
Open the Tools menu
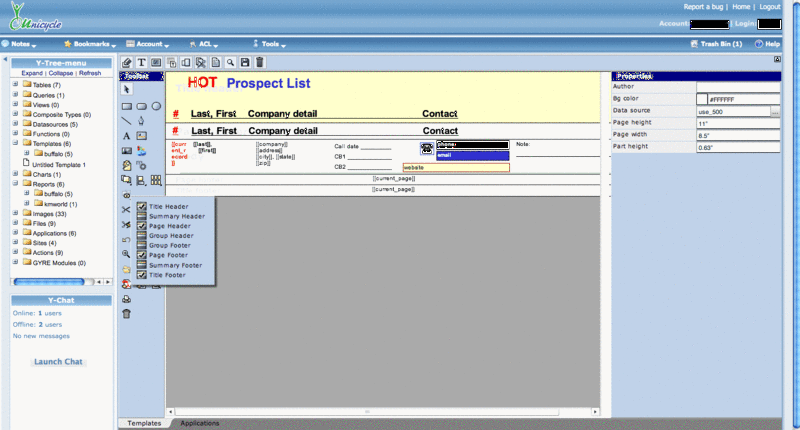click(273, 44)
